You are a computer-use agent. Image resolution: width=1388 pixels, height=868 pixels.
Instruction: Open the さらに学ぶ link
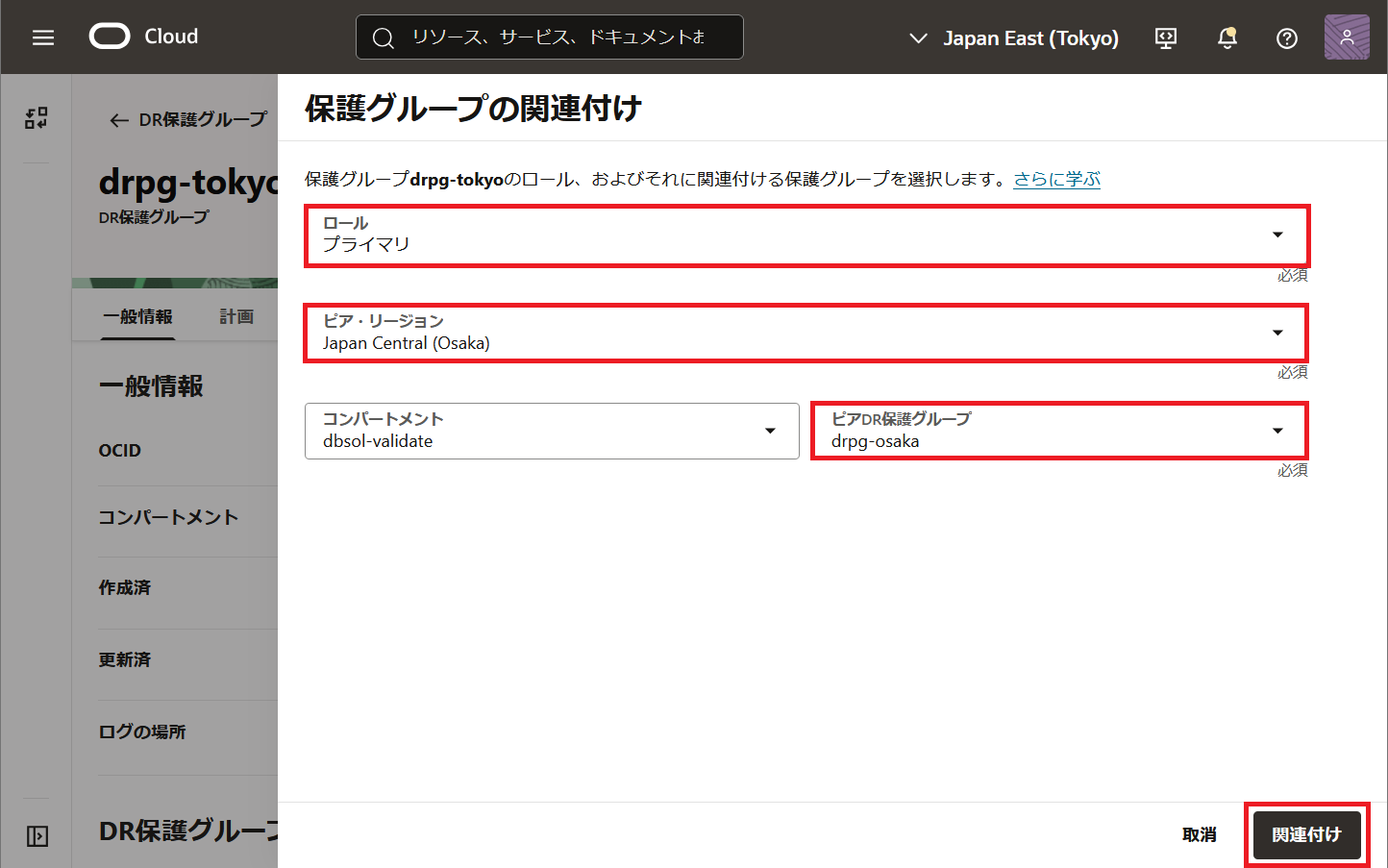(x=1056, y=178)
